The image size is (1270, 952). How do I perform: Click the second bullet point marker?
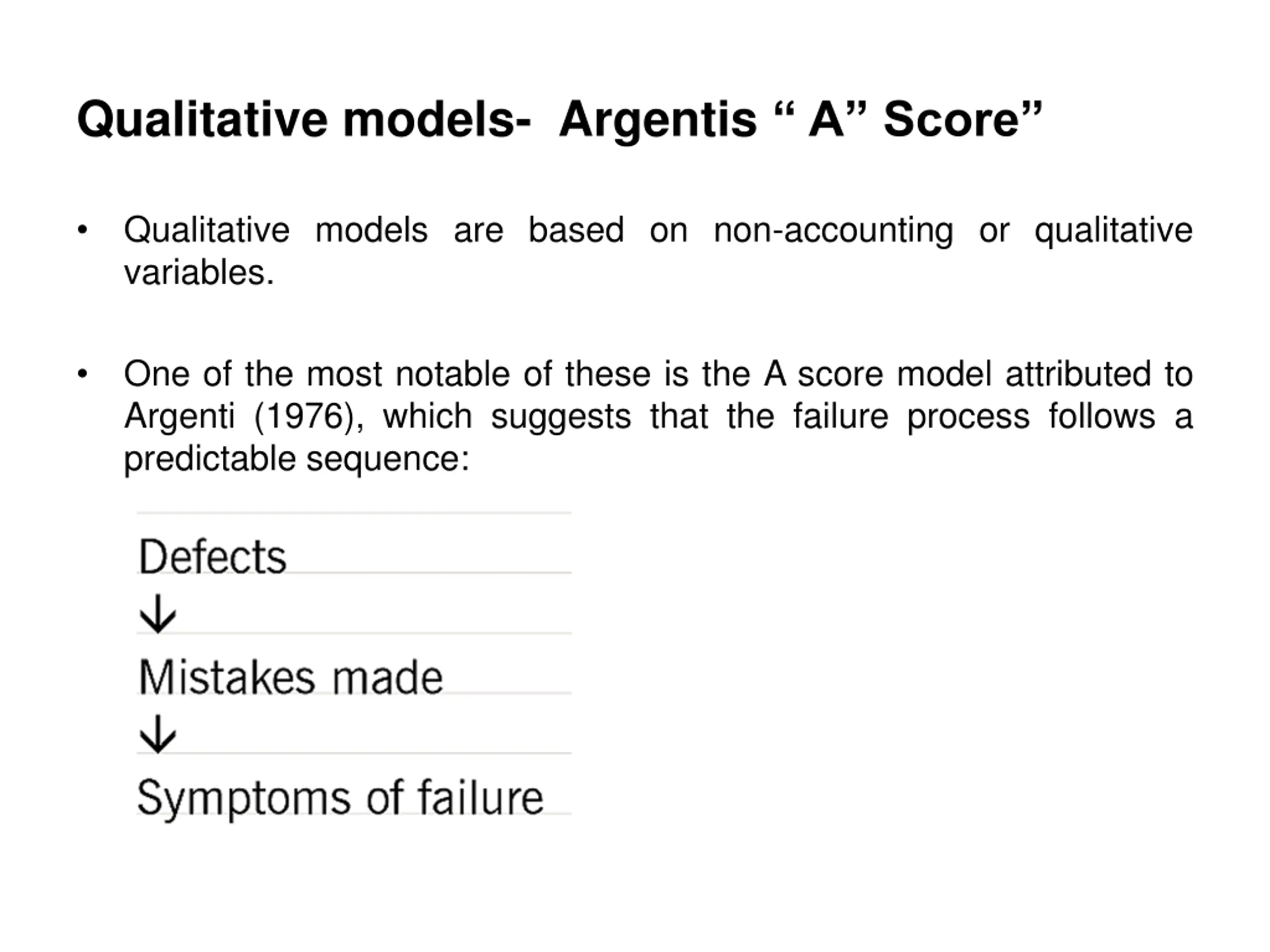pyautogui.click(x=83, y=374)
